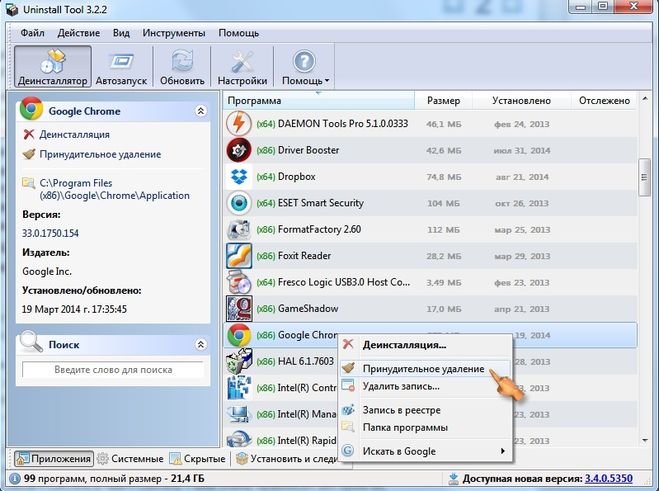This screenshot has width=659, height=491.
Task: Choose Деинсталляция... in context menu
Action: pos(425,345)
